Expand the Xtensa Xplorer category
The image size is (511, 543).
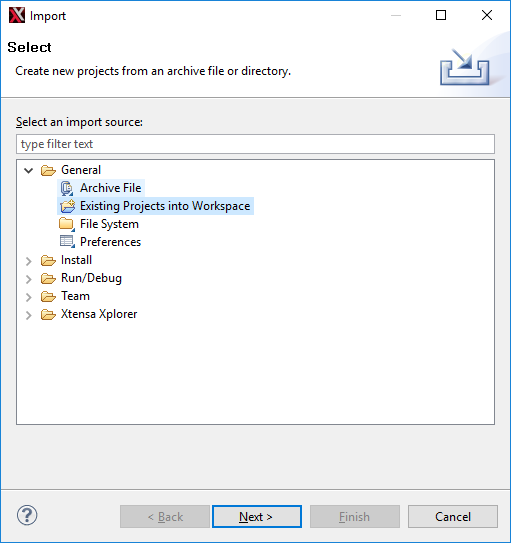28,315
